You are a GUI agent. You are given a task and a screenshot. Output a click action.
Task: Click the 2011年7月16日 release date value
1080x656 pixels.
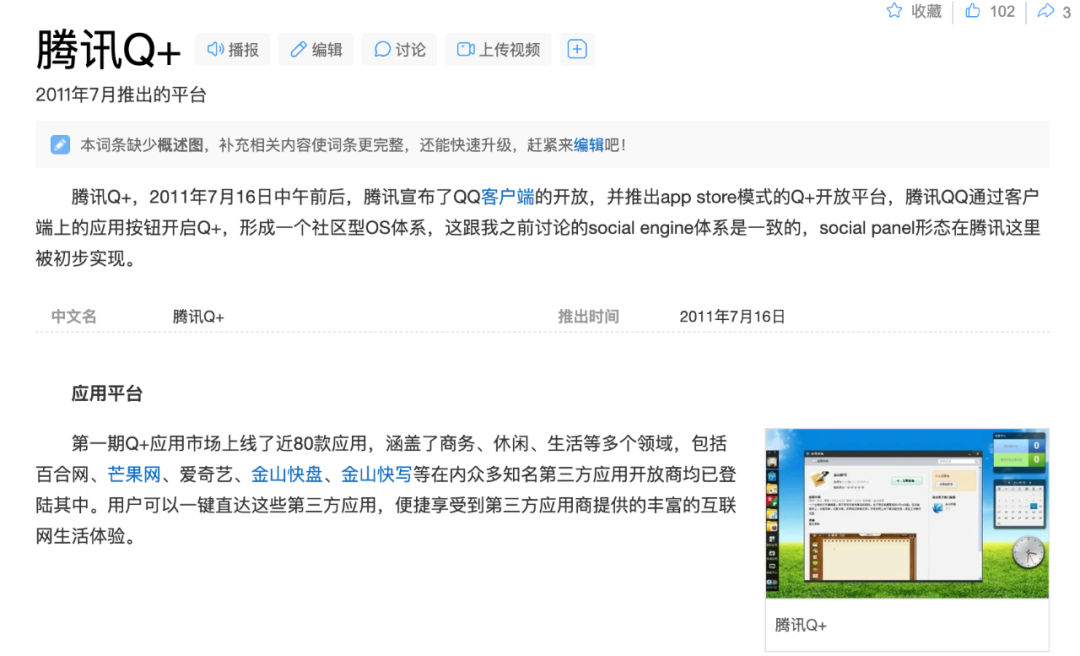click(732, 316)
